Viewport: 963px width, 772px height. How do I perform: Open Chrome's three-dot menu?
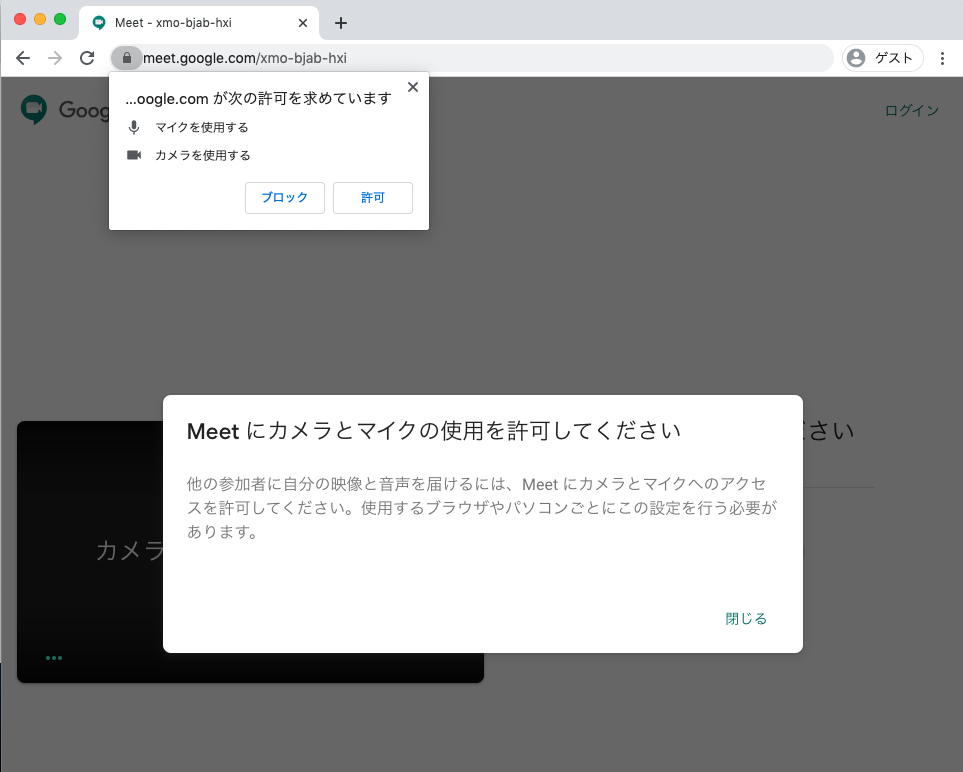coord(942,58)
